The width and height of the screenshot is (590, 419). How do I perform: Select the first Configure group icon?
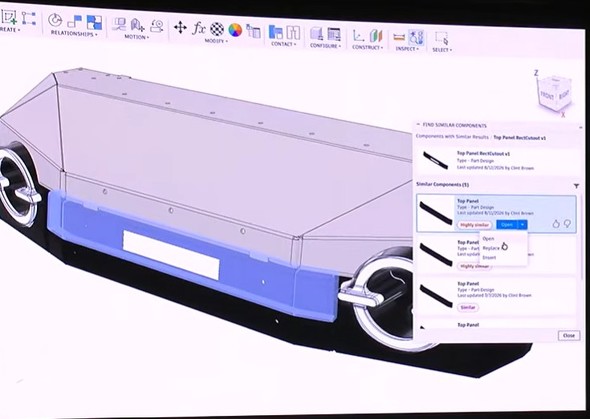pos(316,34)
